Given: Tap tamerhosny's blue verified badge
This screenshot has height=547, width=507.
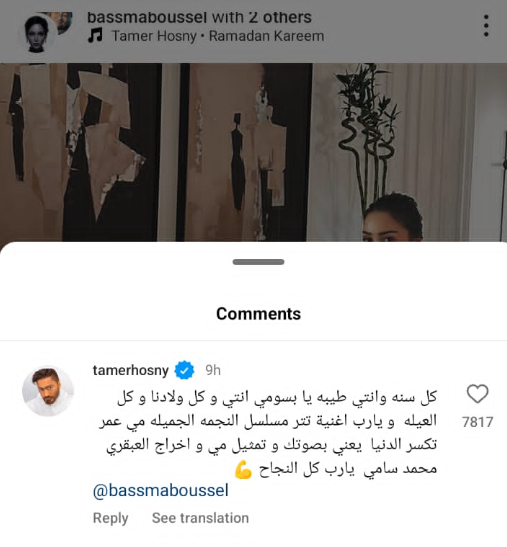Looking at the screenshot, I should (x=184, y=370).
